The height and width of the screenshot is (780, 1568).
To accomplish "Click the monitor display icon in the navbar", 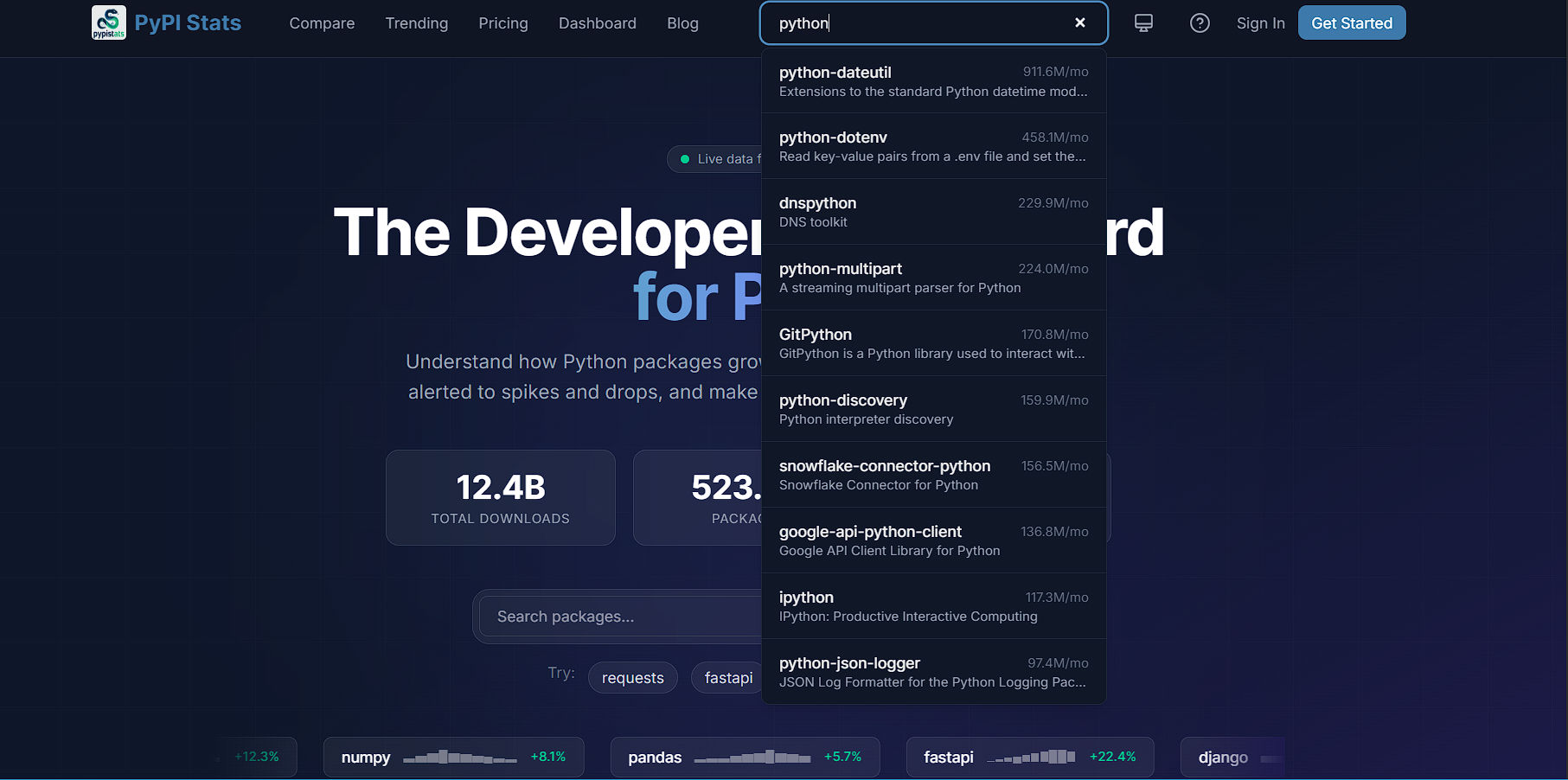I will click(1142, 22).
